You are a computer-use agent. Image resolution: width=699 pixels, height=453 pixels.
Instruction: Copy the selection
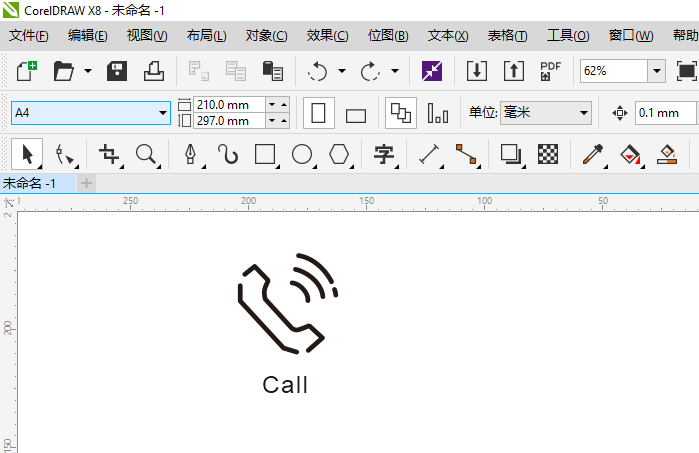pos(236,71)
